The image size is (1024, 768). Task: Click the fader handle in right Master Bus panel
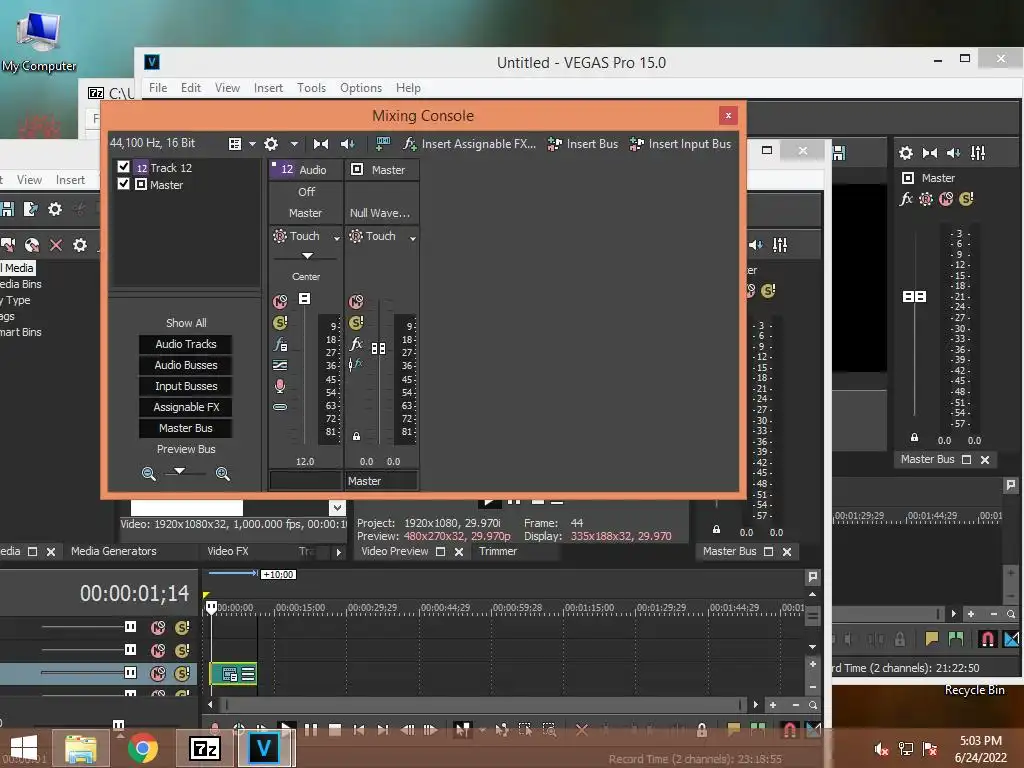click(x=914, y=296)
